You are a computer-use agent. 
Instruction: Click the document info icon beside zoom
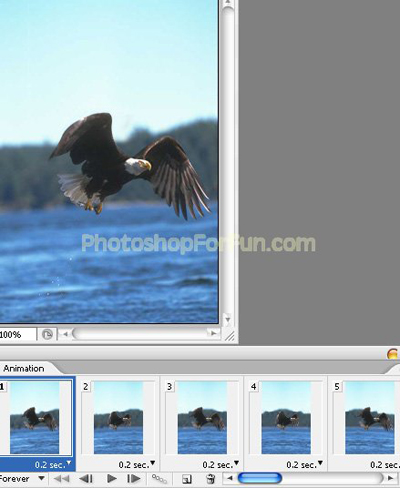47,334
